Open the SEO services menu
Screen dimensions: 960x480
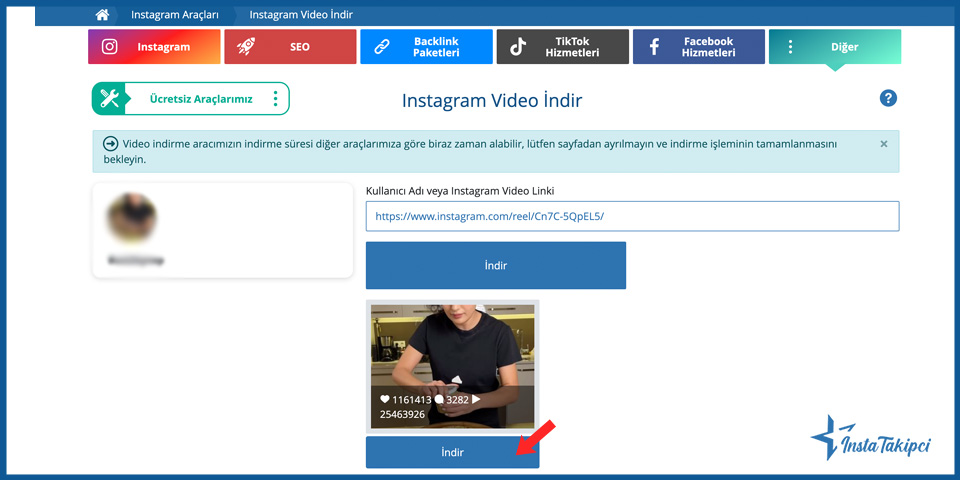click(x=290, y=47)
